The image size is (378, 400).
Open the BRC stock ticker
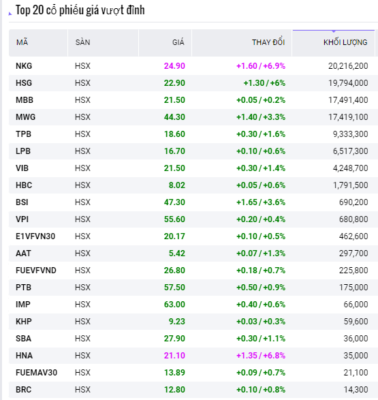click(23, 390)
